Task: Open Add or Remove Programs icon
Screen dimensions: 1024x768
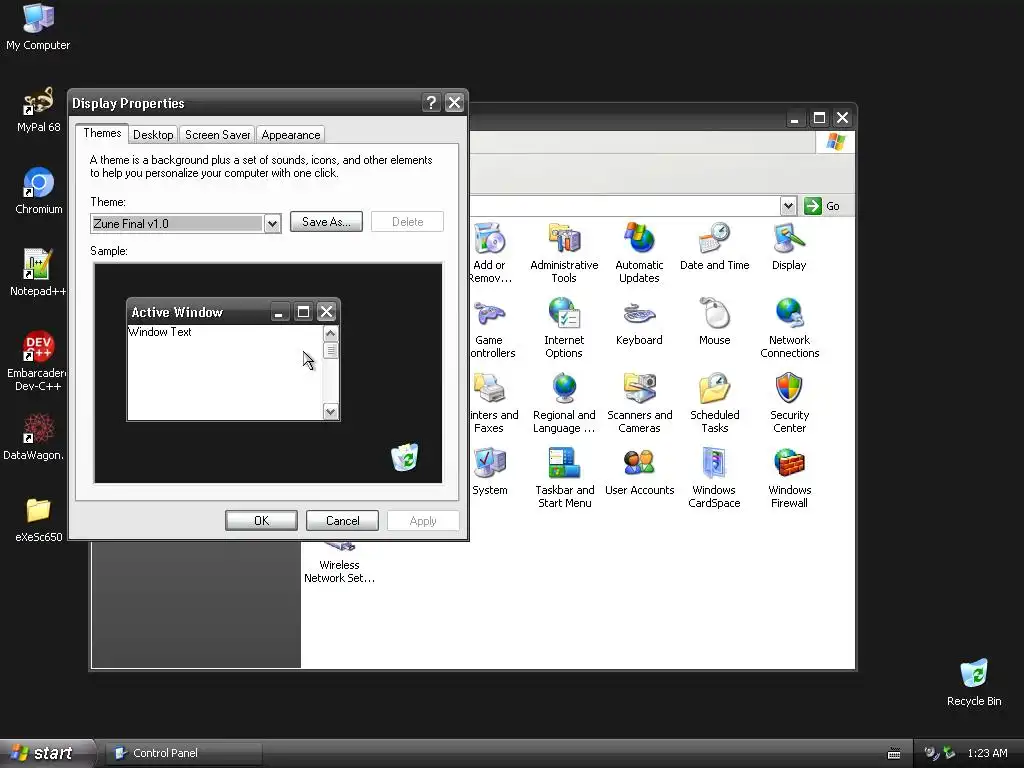Action: tap(489, 253)
